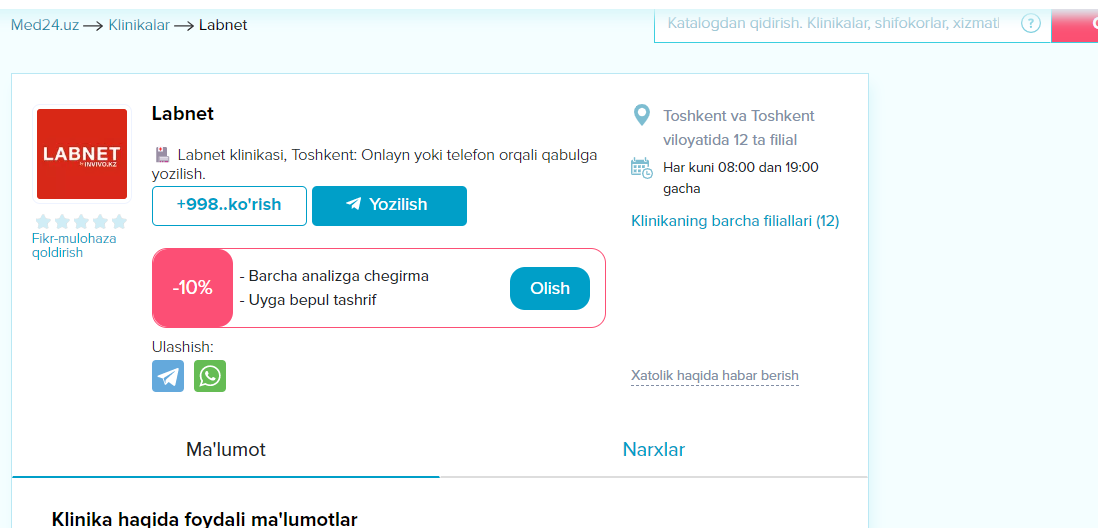1098x528 pixels.
Task: Go to Klinikalar breadcrumb link
Action: tap(139, 25)
